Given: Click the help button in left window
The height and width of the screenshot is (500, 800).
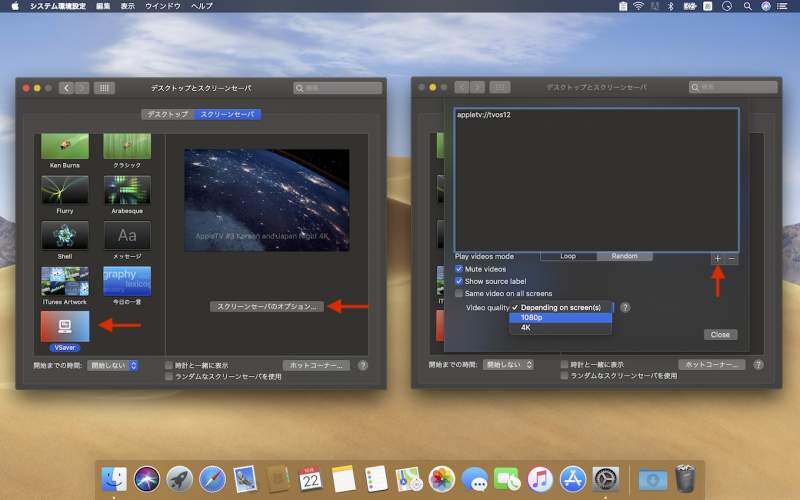Looking at the screenshot, I should point(363,365).
